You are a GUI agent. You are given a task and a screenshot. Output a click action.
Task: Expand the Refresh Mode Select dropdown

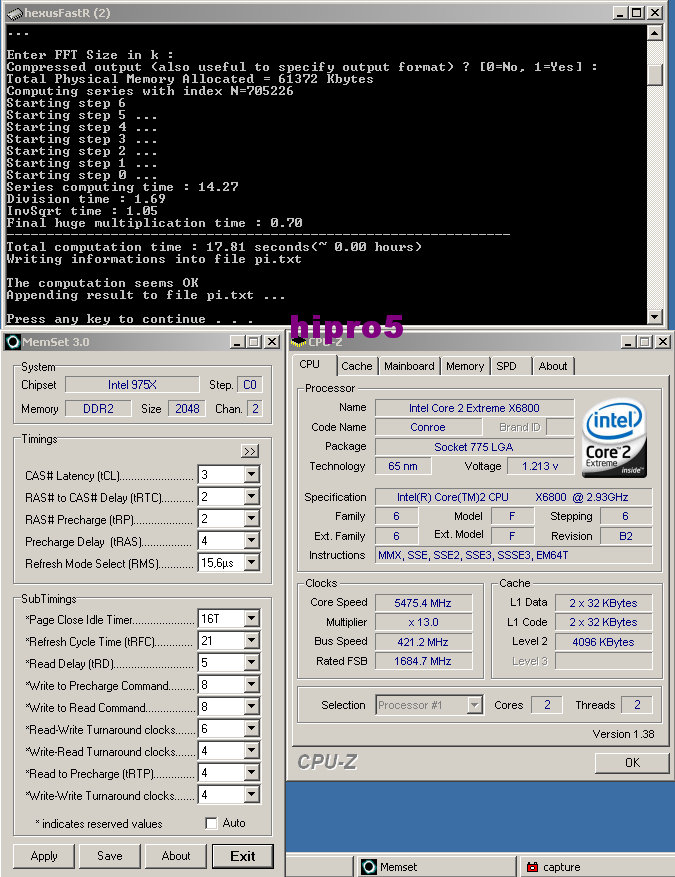[251, 563]
